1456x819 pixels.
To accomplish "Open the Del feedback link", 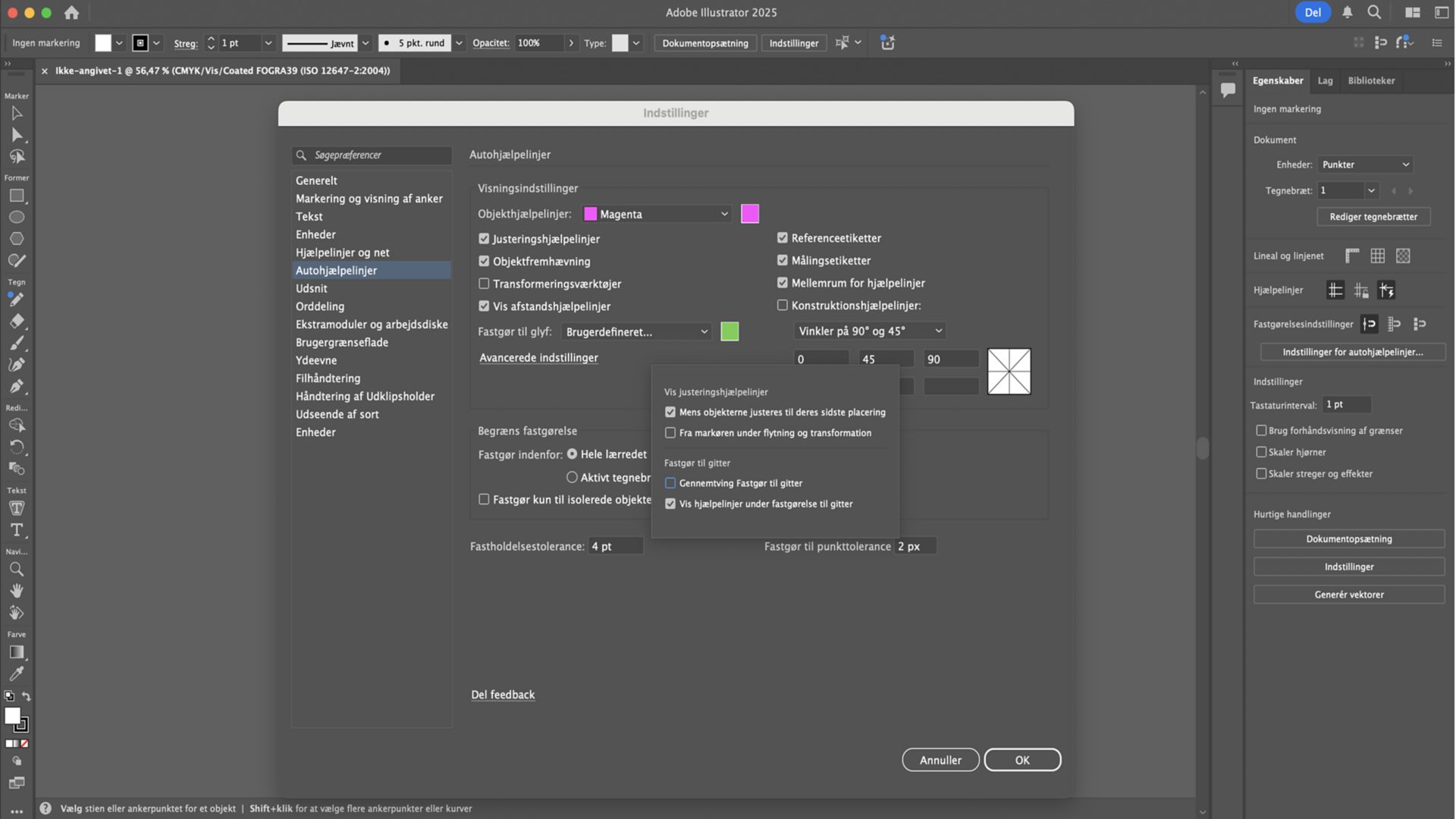I will point(503,695).
